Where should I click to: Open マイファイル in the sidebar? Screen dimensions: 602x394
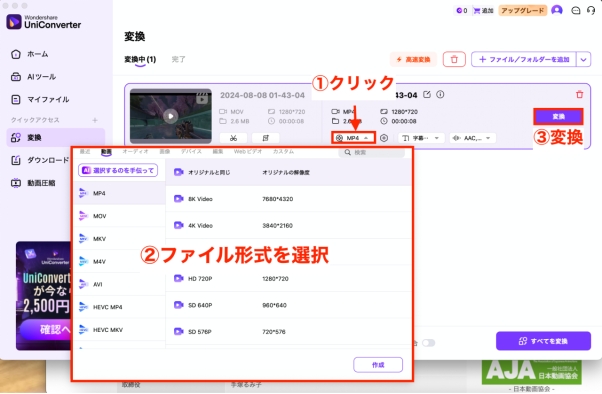[x=40, y=99]
